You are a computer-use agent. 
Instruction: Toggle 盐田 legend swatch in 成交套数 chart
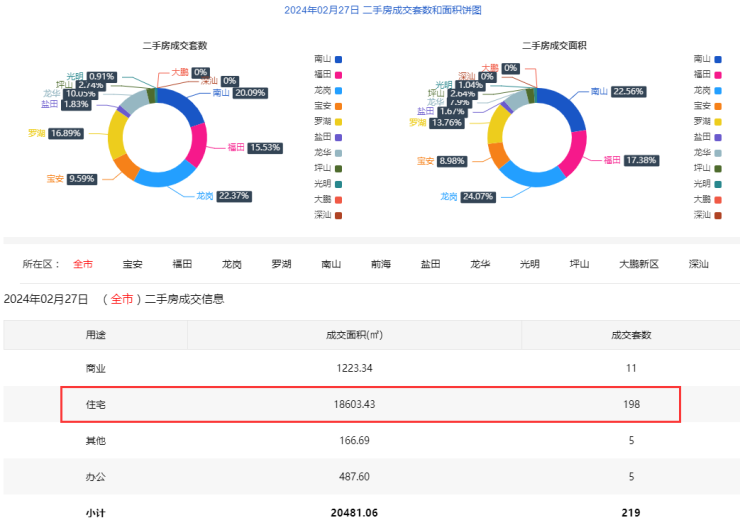pyautogui.click(x=338, y=137)
